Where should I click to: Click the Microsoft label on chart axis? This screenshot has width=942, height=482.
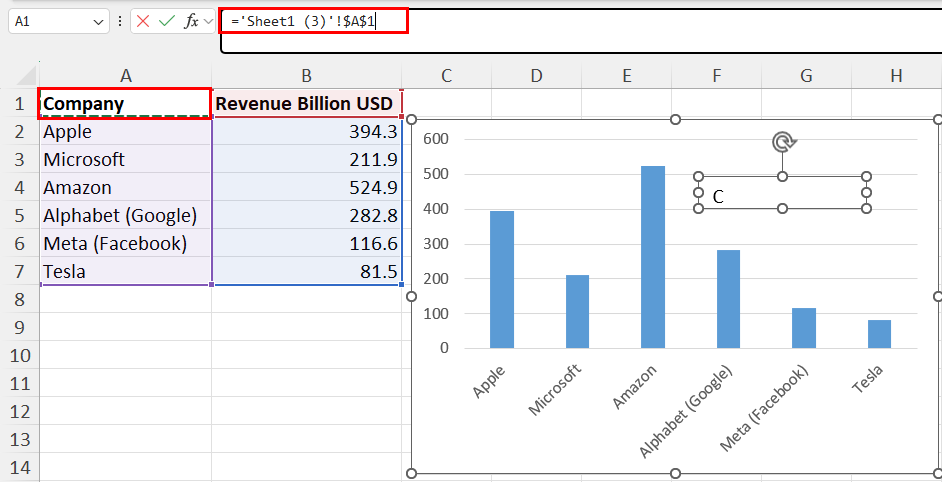pyautogui.click(x=555, y=389)
